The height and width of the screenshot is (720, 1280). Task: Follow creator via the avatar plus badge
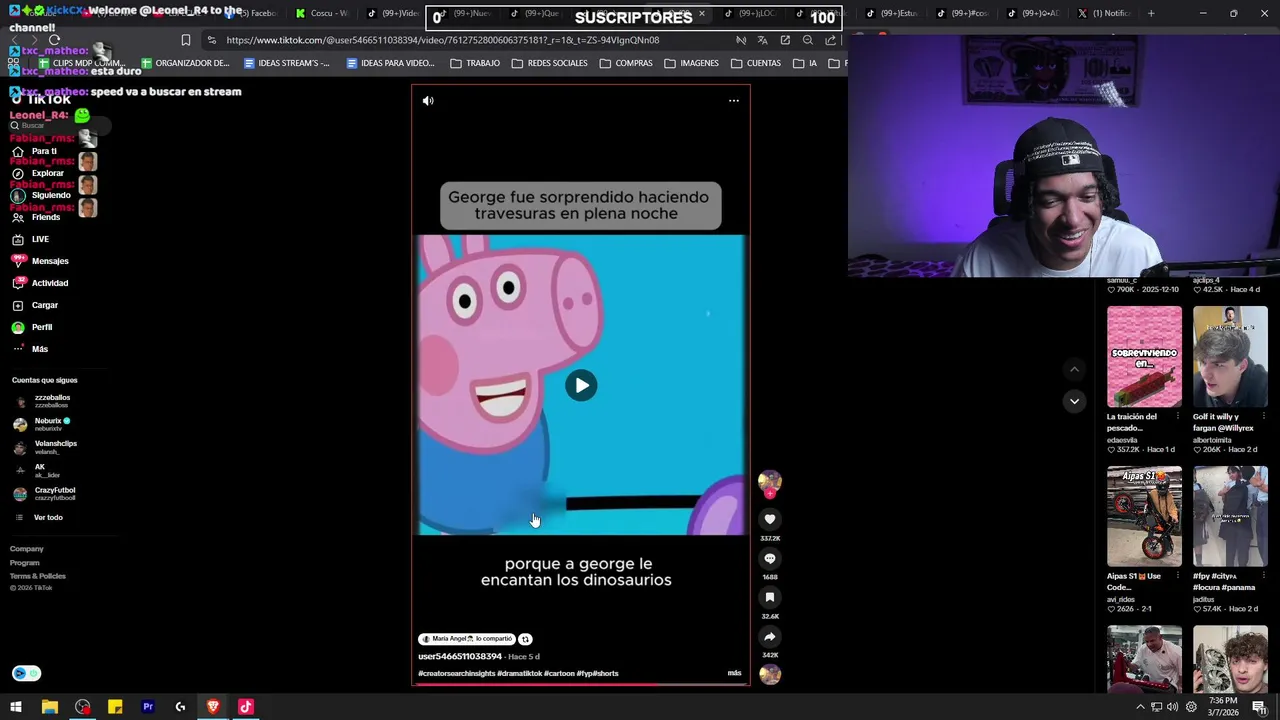click(x=770, y=493)
